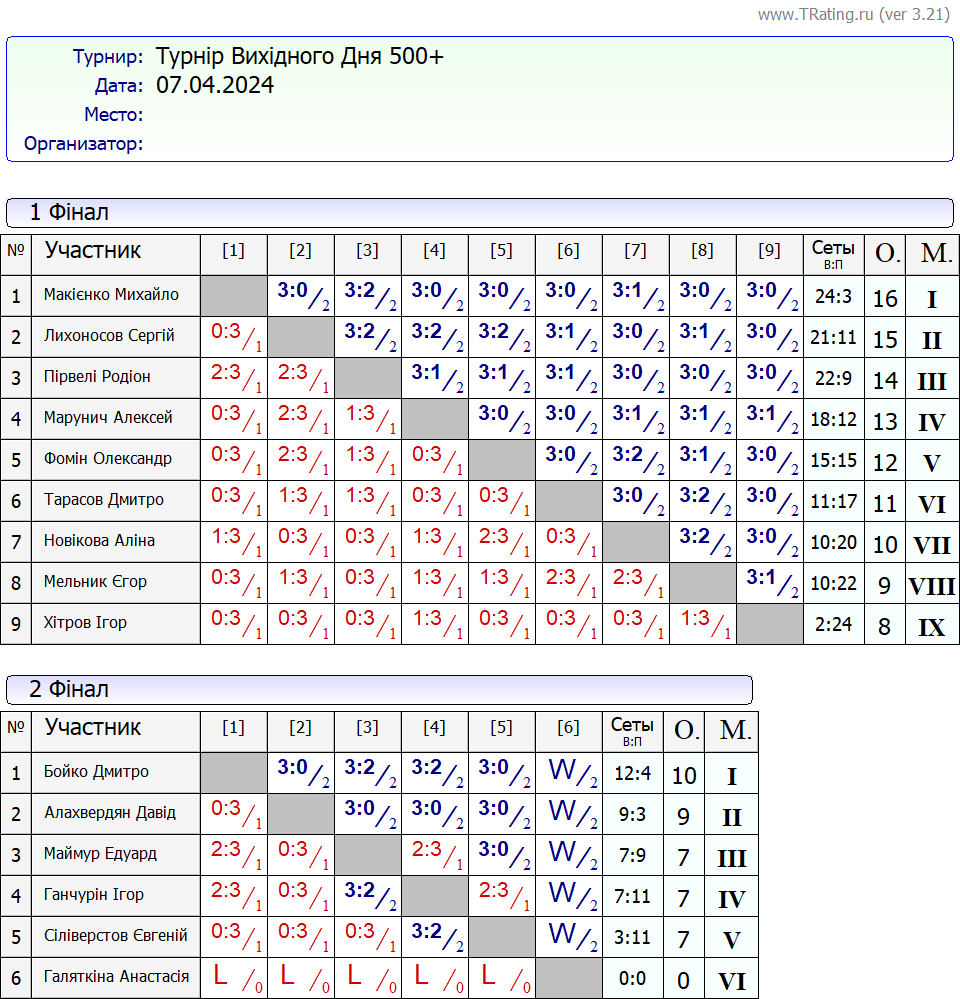
Task: Select player Бойко Дмитро
Action: point(96,772)
